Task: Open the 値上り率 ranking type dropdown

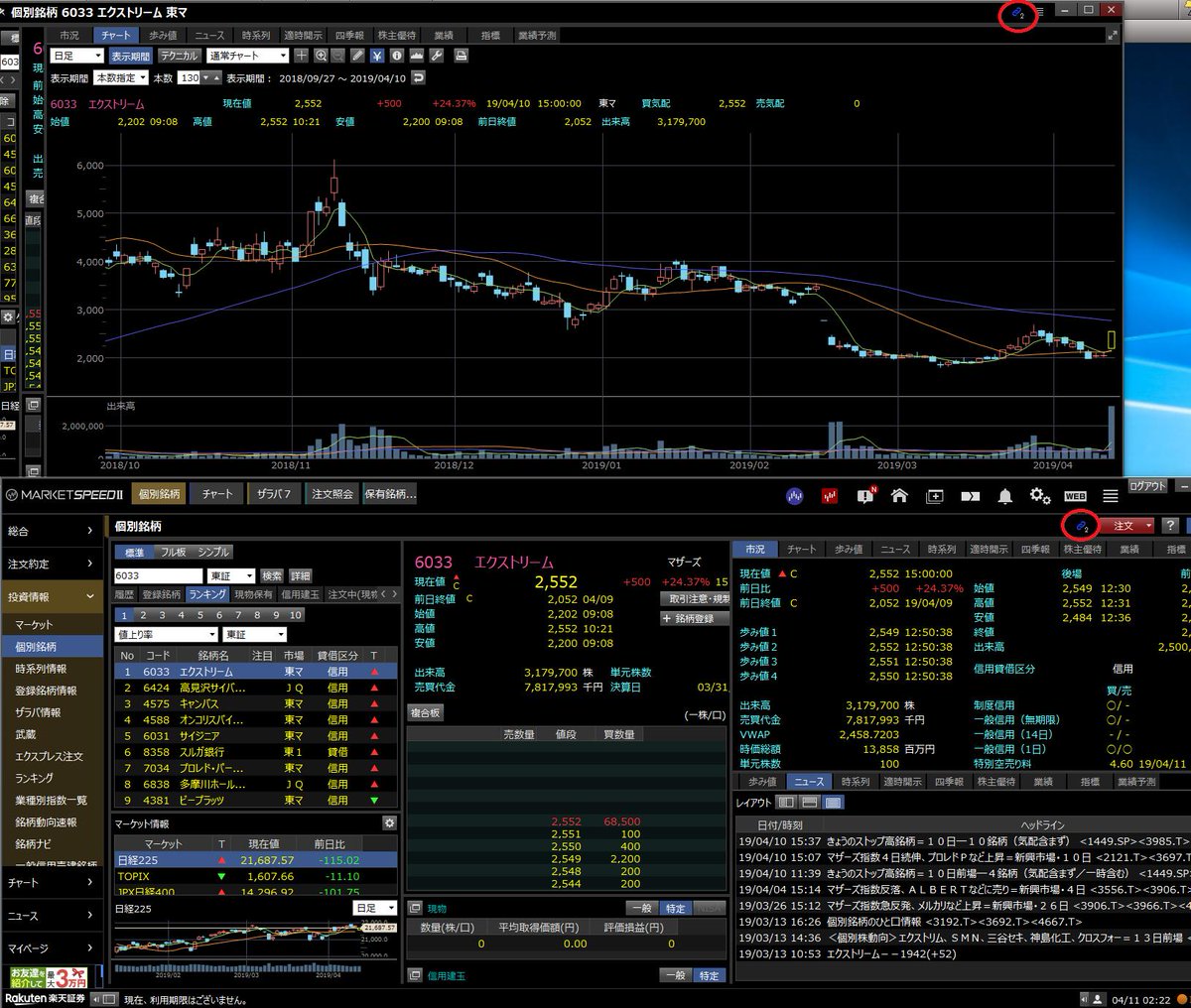Action: 166,634
